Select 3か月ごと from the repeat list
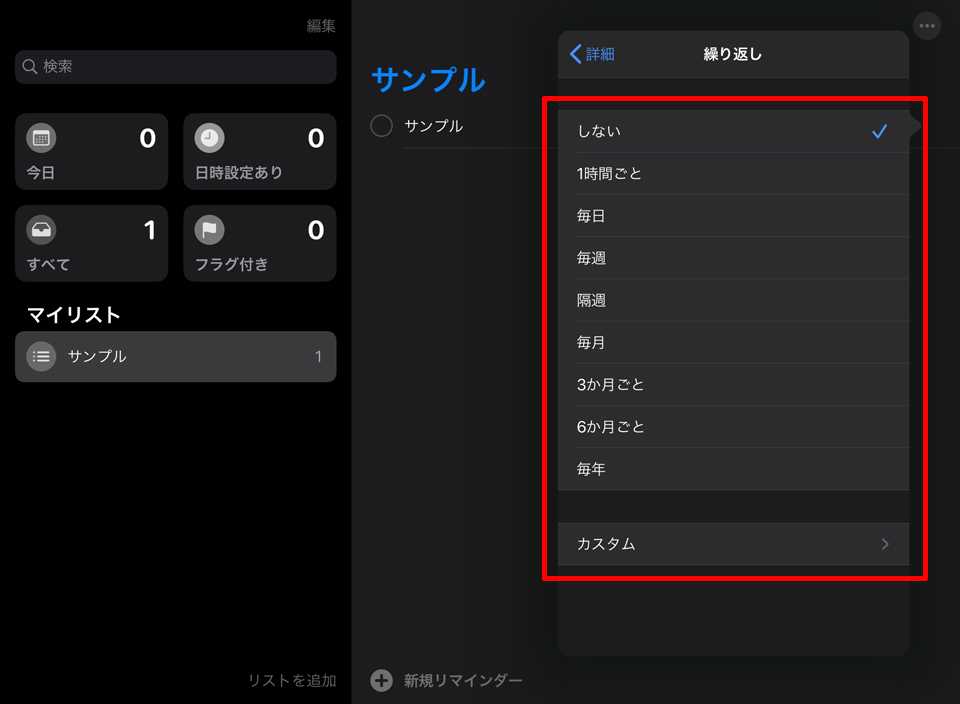Screen dimensions: 960x704 tap(733, 385)
